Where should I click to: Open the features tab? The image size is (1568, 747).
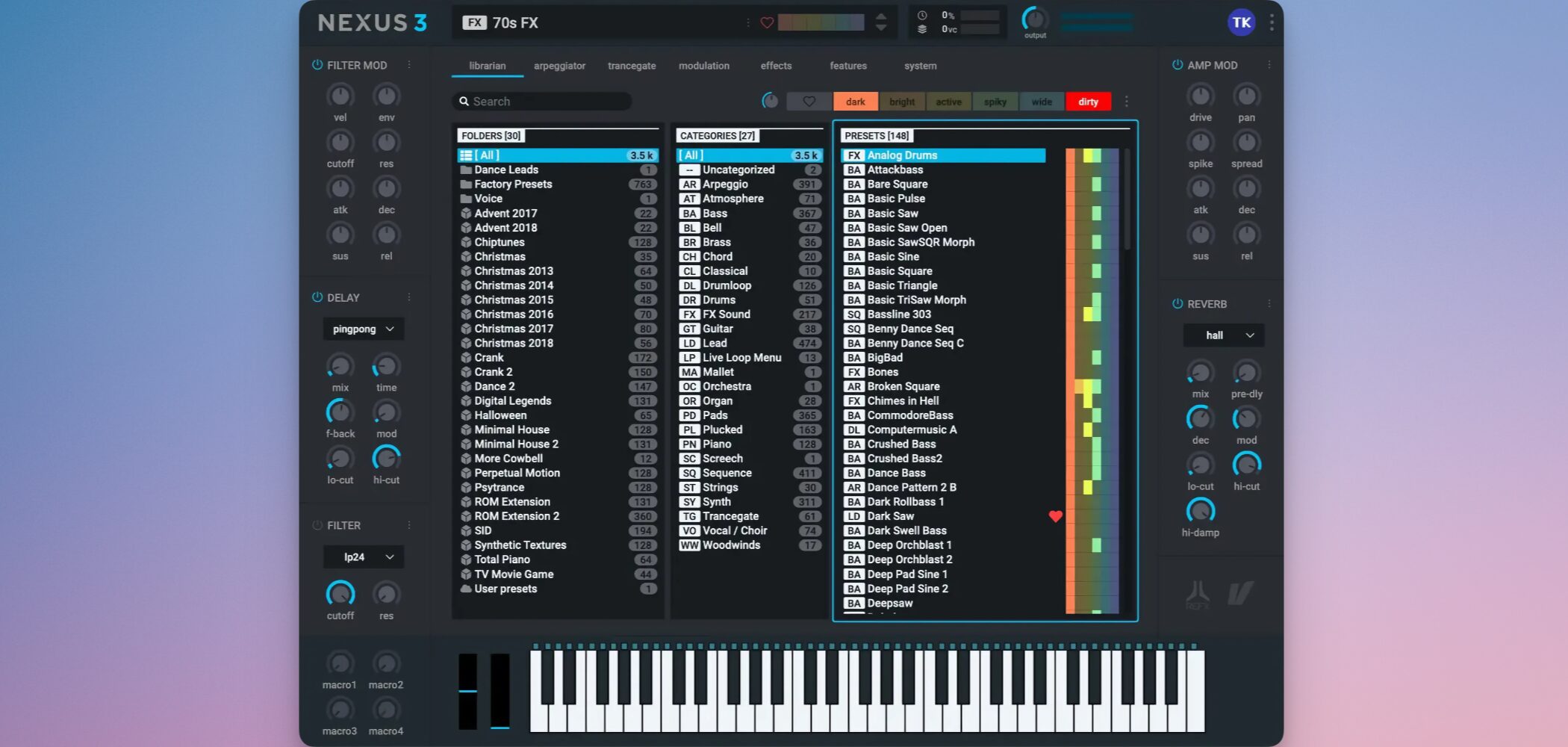(848, 66)
